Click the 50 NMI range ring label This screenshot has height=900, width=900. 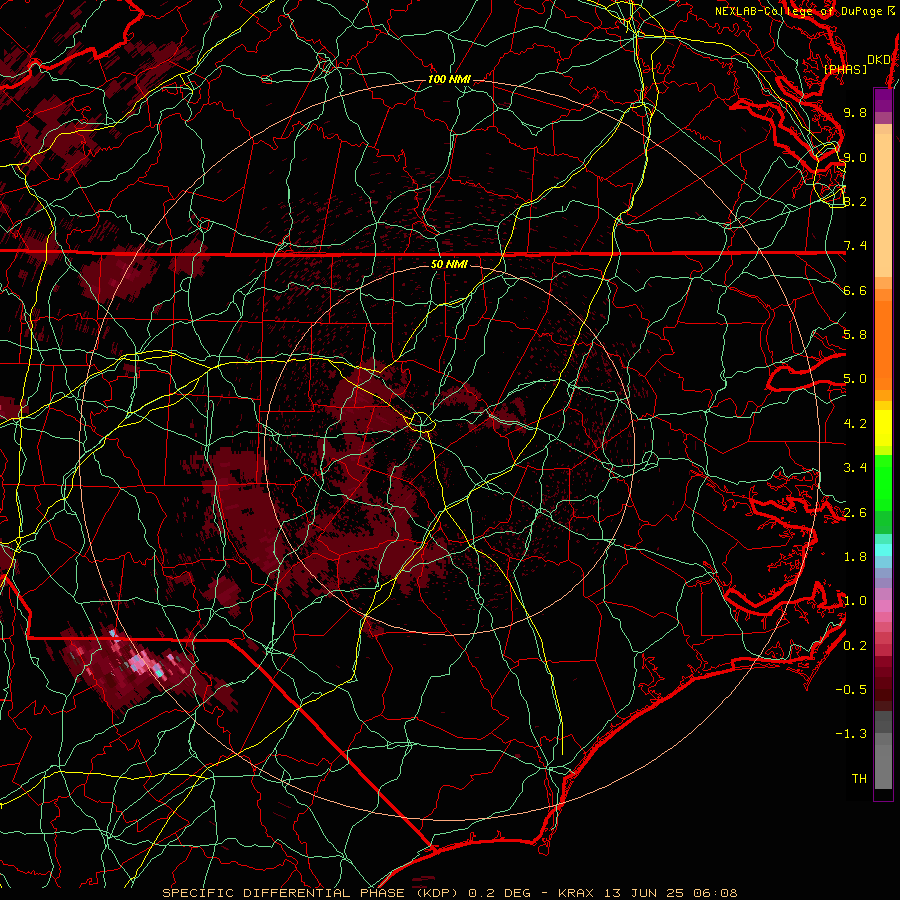(x=449, y=264)
